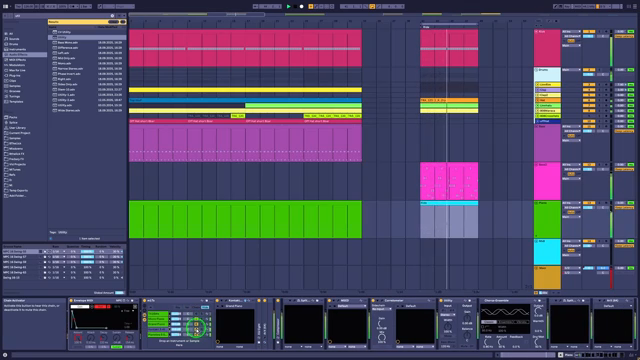The height and width of the screenshot is (360, 640).
Task: Click Envelope MIDI Decay knob
Action: pos(103,338)
